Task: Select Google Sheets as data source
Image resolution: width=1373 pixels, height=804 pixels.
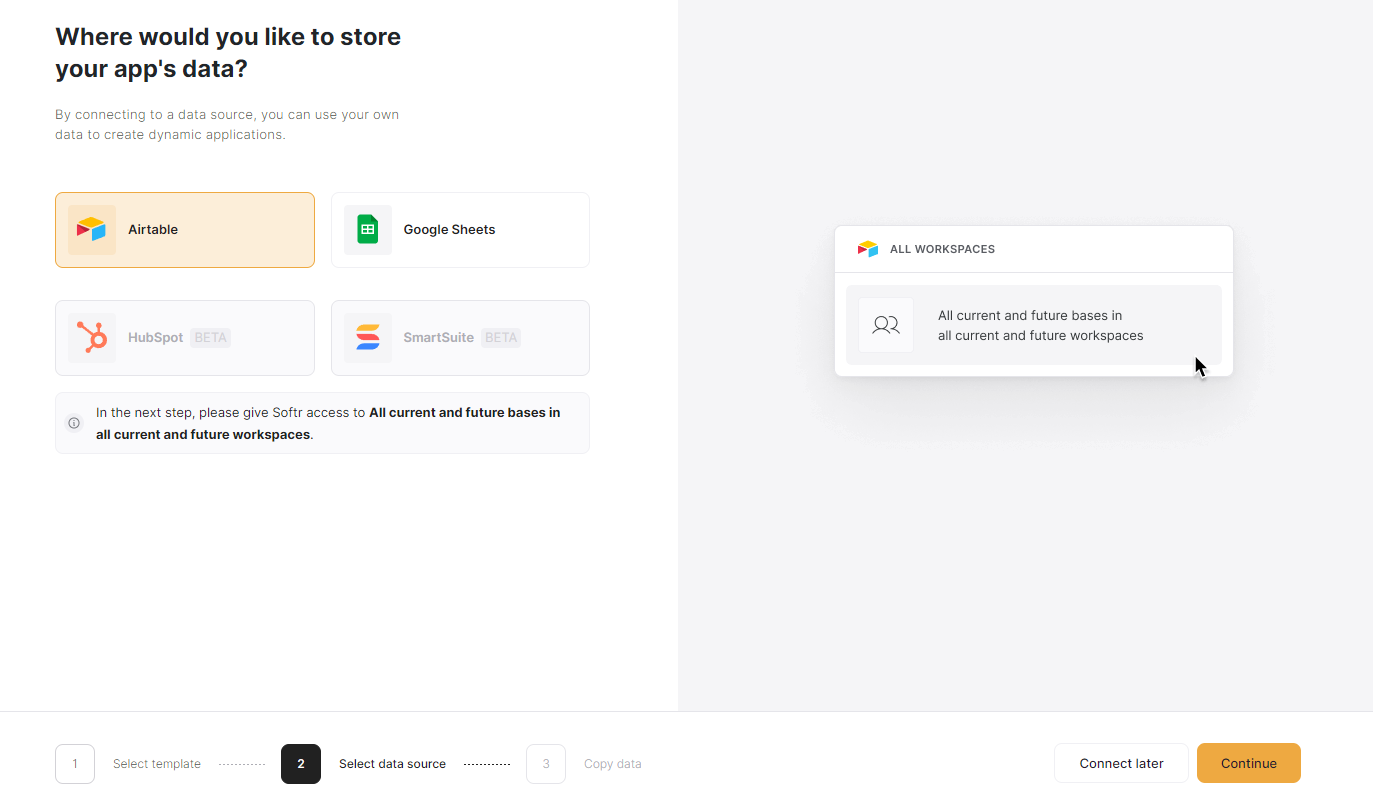Action: tap(460, 230)
